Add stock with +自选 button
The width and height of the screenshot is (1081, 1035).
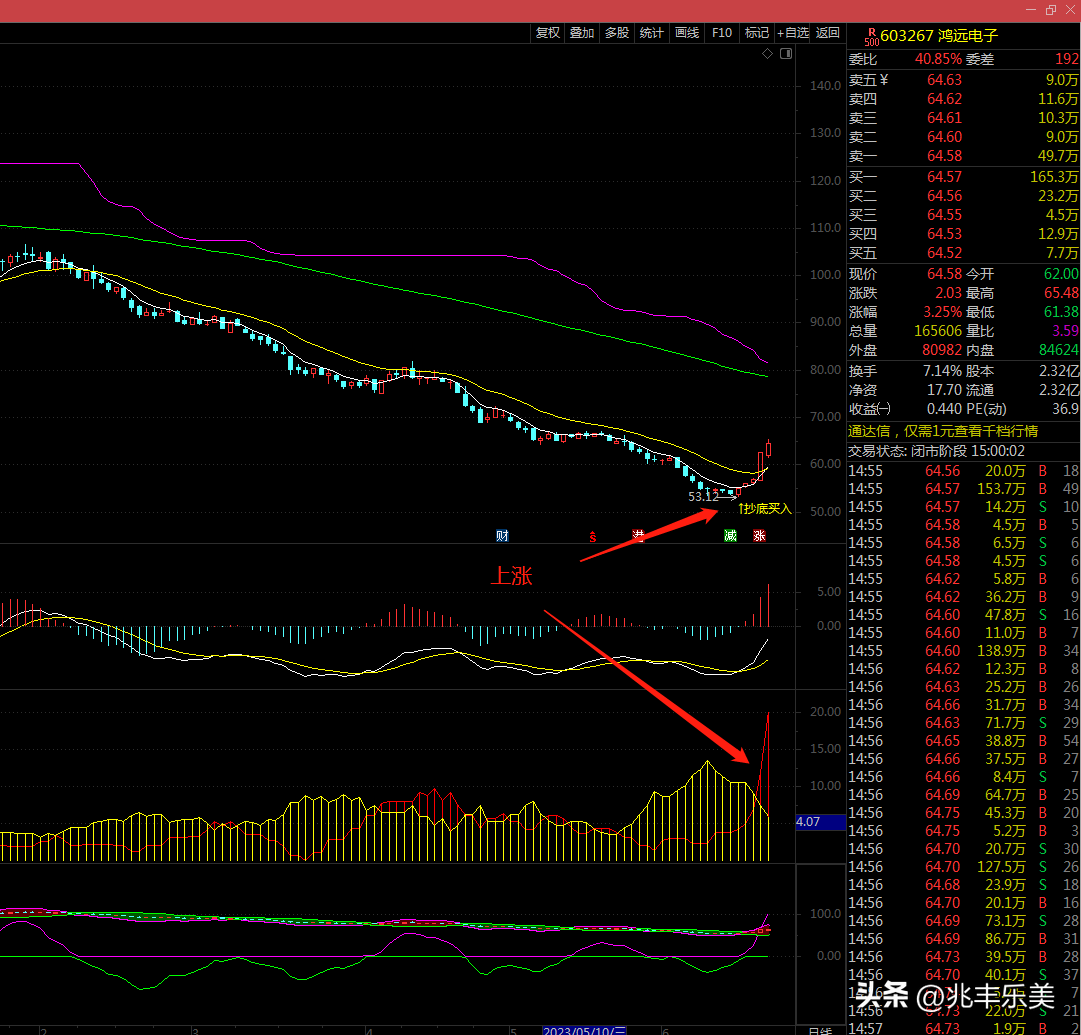(x=793, y=33)
